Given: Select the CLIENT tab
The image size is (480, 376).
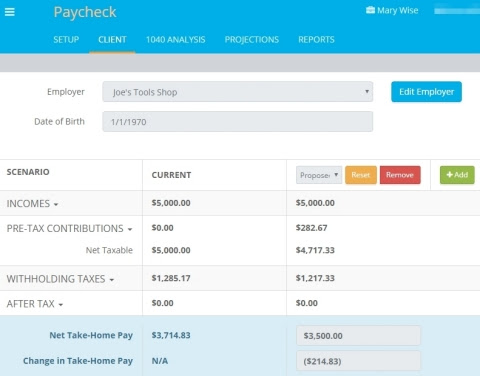Looking at the screenshot, I should pos(112,40).
